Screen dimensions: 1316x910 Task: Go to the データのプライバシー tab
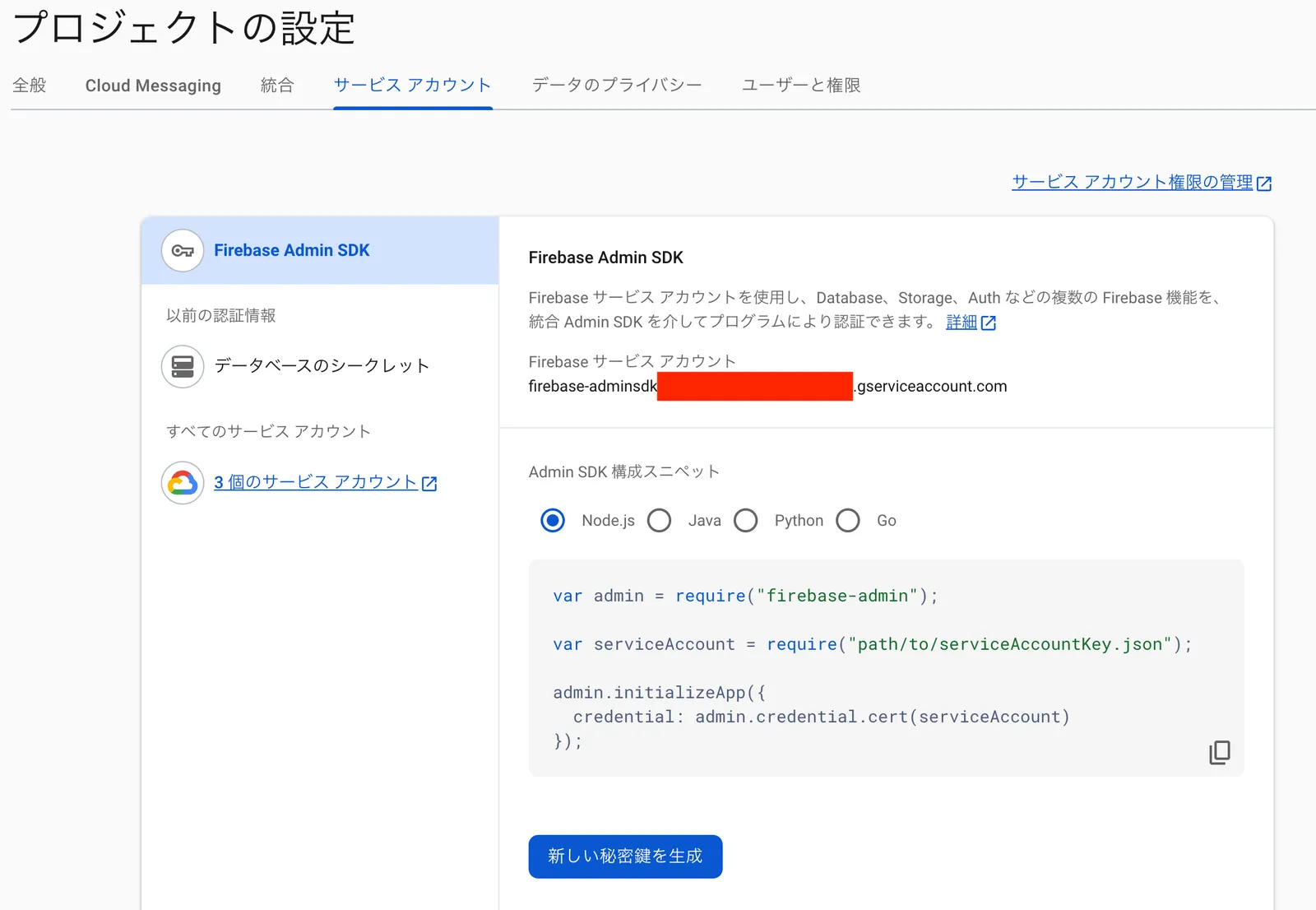[617, 85]
